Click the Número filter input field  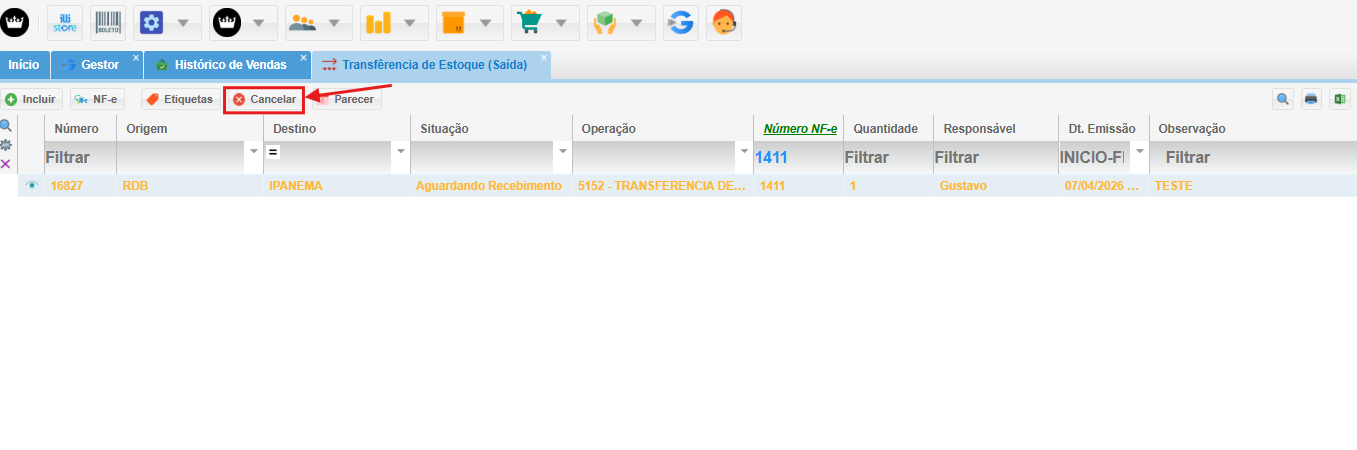(x=78, y=157)
